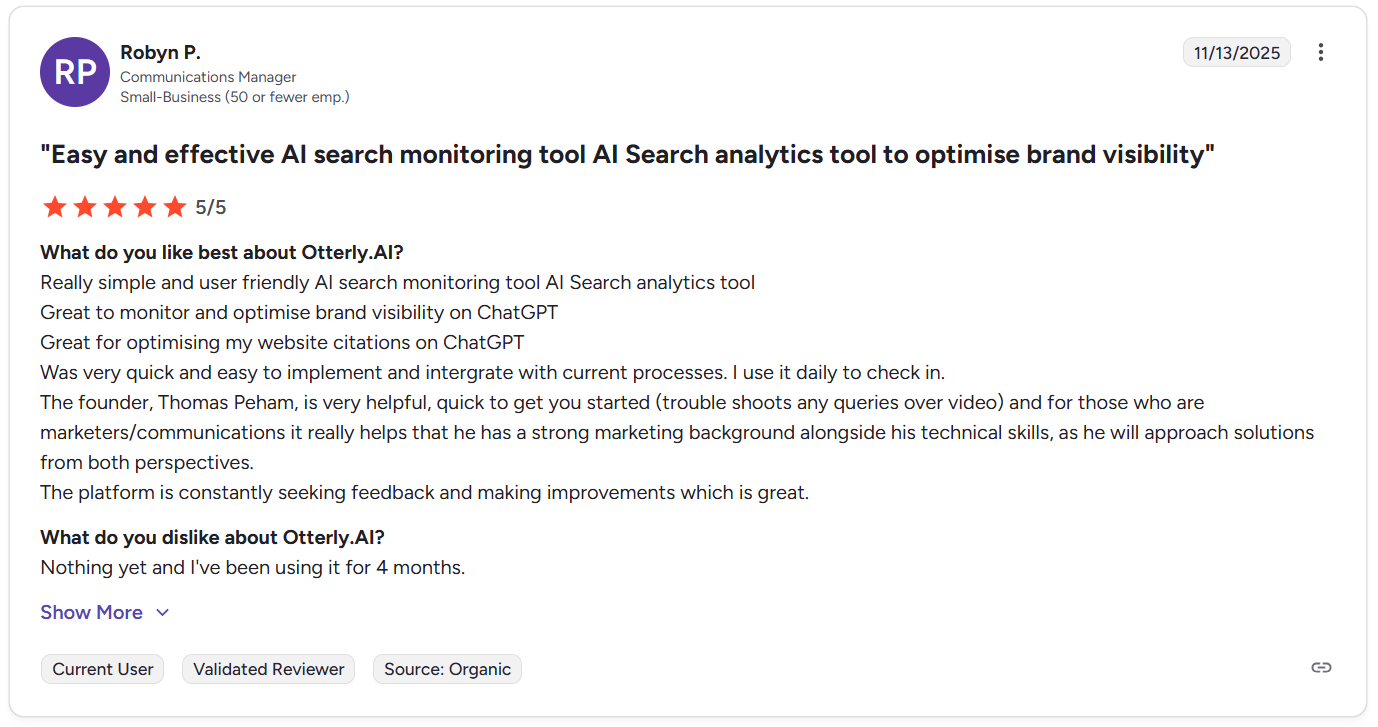Image resolution: width=1378 pixels, height=727 pixels.
Task: Click the second rating star
Action: click(x=85, y=207)
